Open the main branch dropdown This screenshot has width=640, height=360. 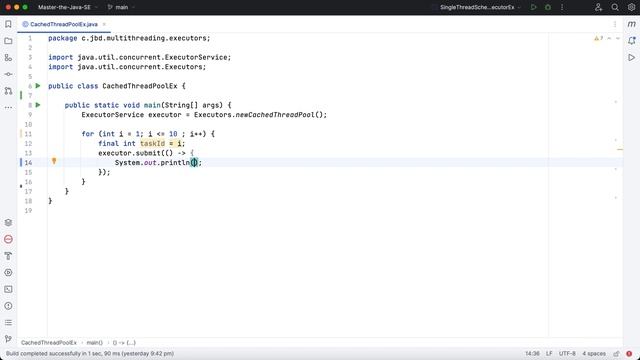point(121,7)
